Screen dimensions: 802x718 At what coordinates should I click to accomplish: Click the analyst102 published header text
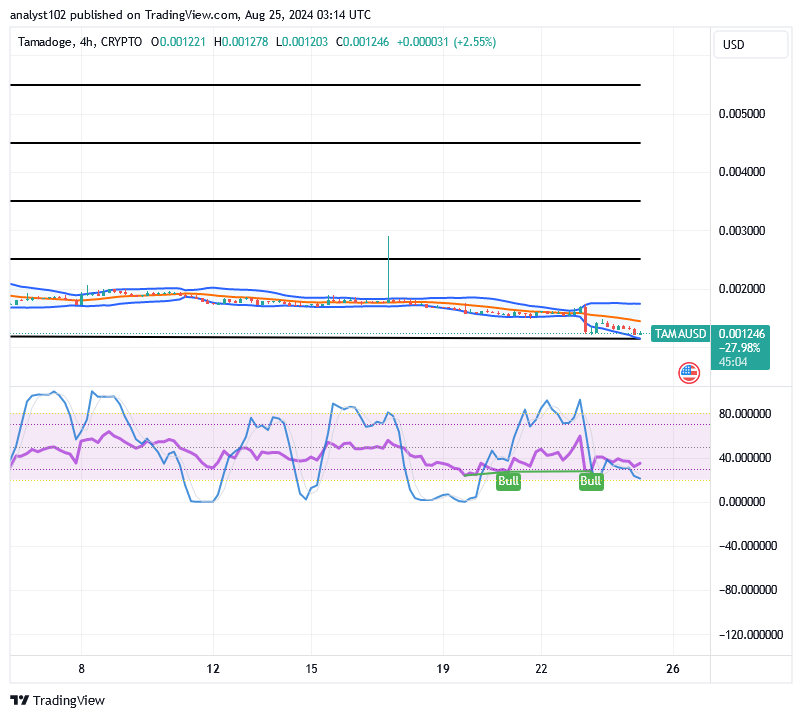190,15
